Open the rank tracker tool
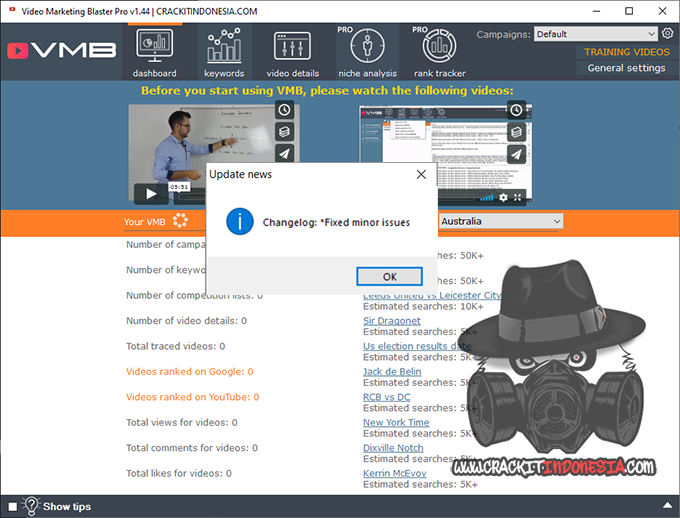 click(x=440, y=53)
